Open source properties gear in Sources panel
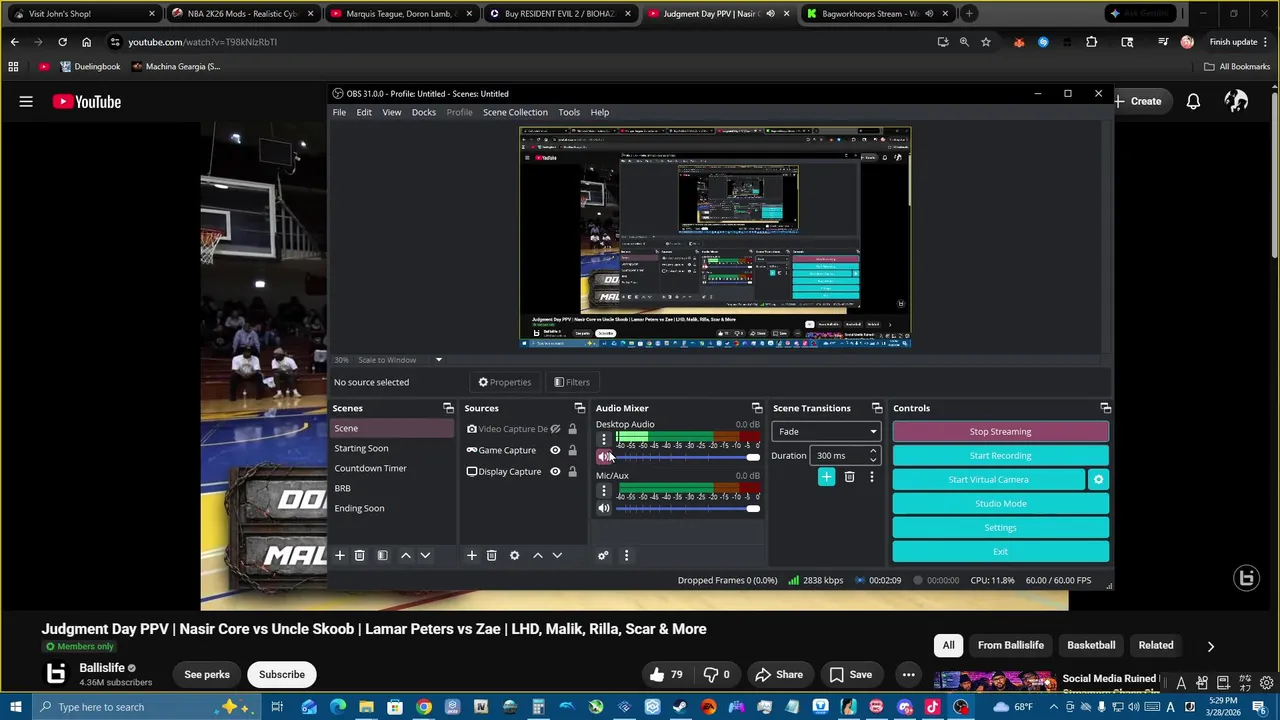Image resolution: width=1280 pixels, height=720 pixels. (x=514, y=555)
